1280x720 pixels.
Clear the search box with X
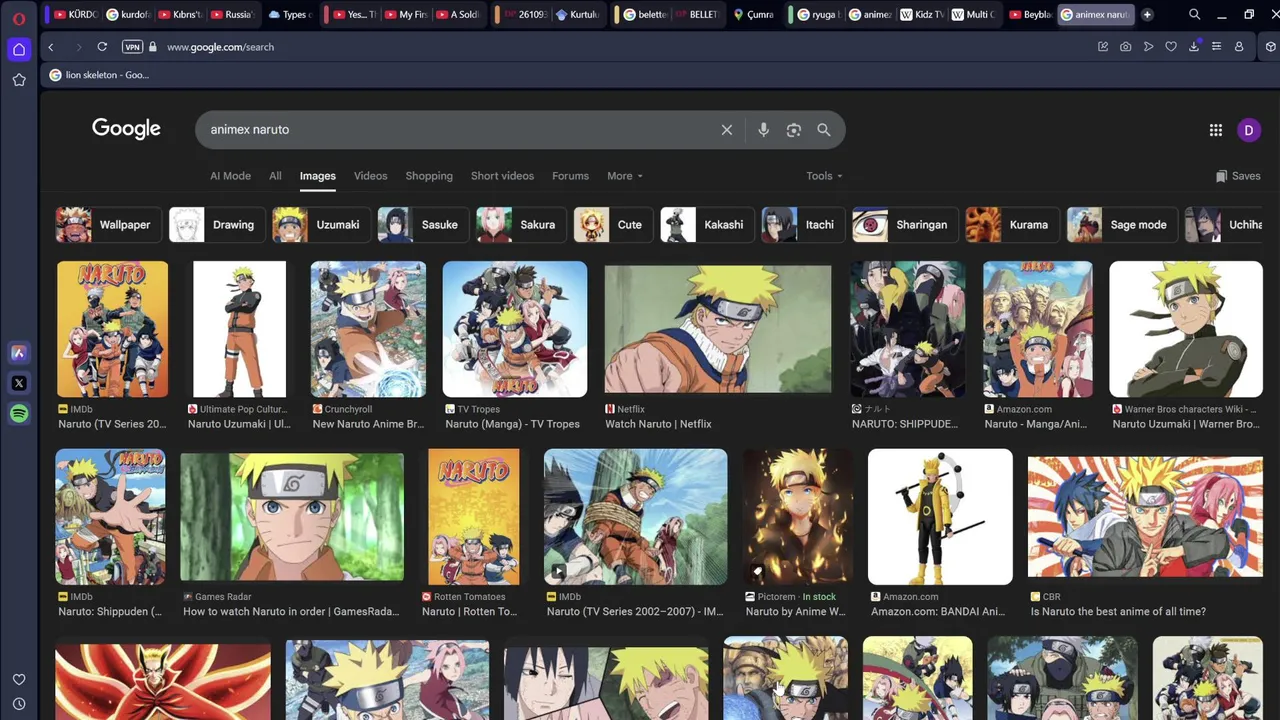point(727,130)
